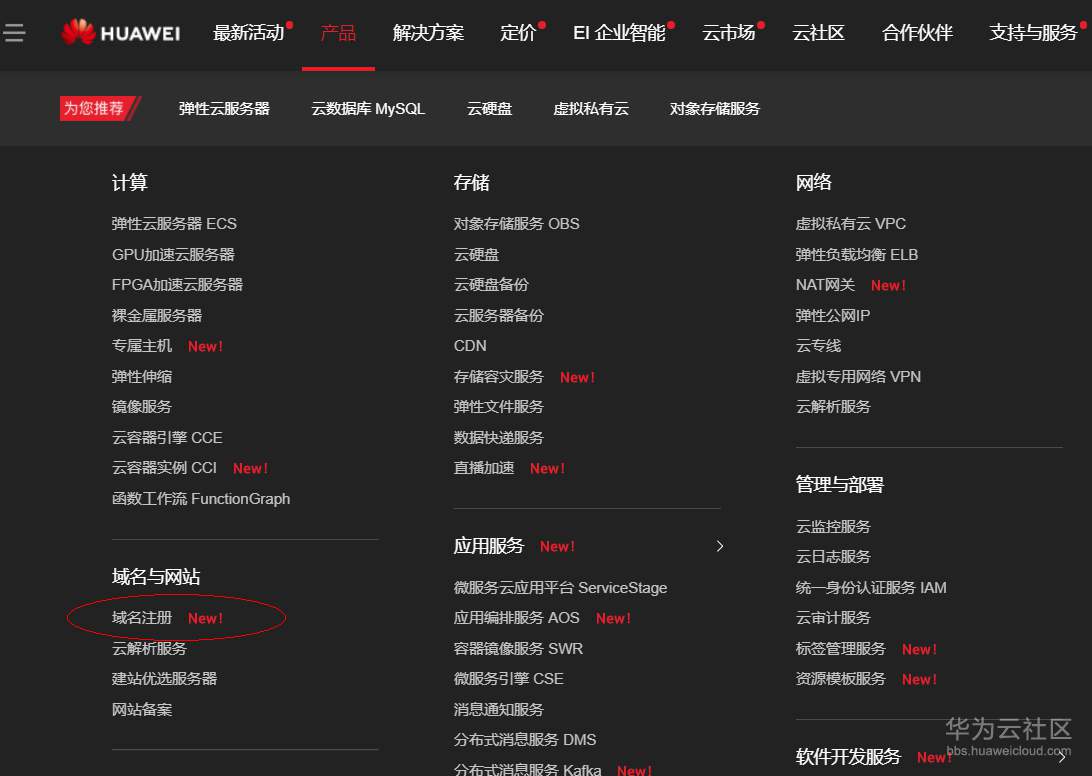Open 云容器实例 CCI
Image resolution: width=1092 pixels, height=776 pixels.
pyautogui.click(x=164, y=468)
